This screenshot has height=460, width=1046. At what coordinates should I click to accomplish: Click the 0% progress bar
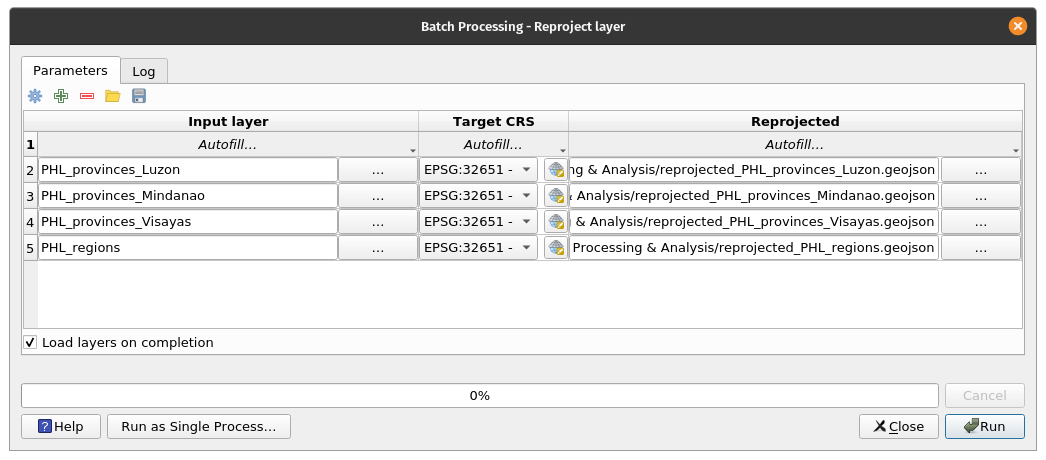(x=479, y=395)
